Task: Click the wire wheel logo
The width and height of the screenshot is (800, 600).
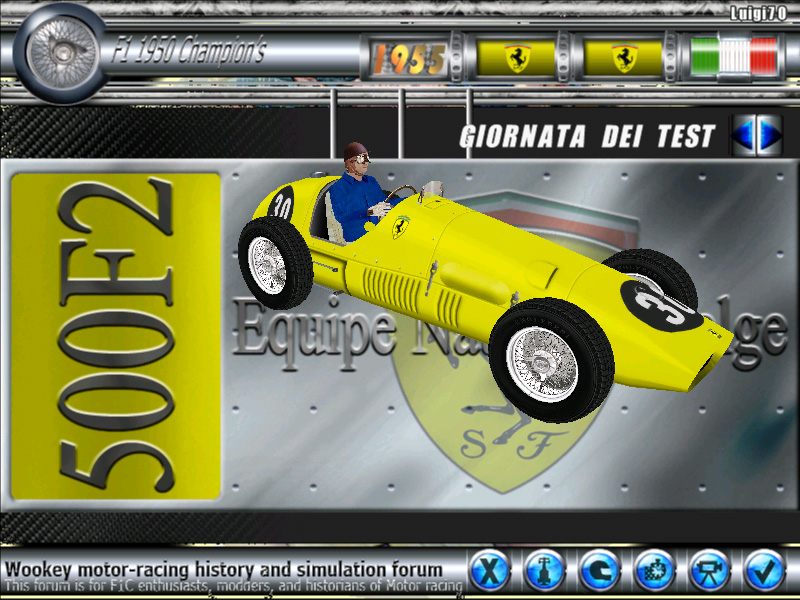Action: point(61,53)
